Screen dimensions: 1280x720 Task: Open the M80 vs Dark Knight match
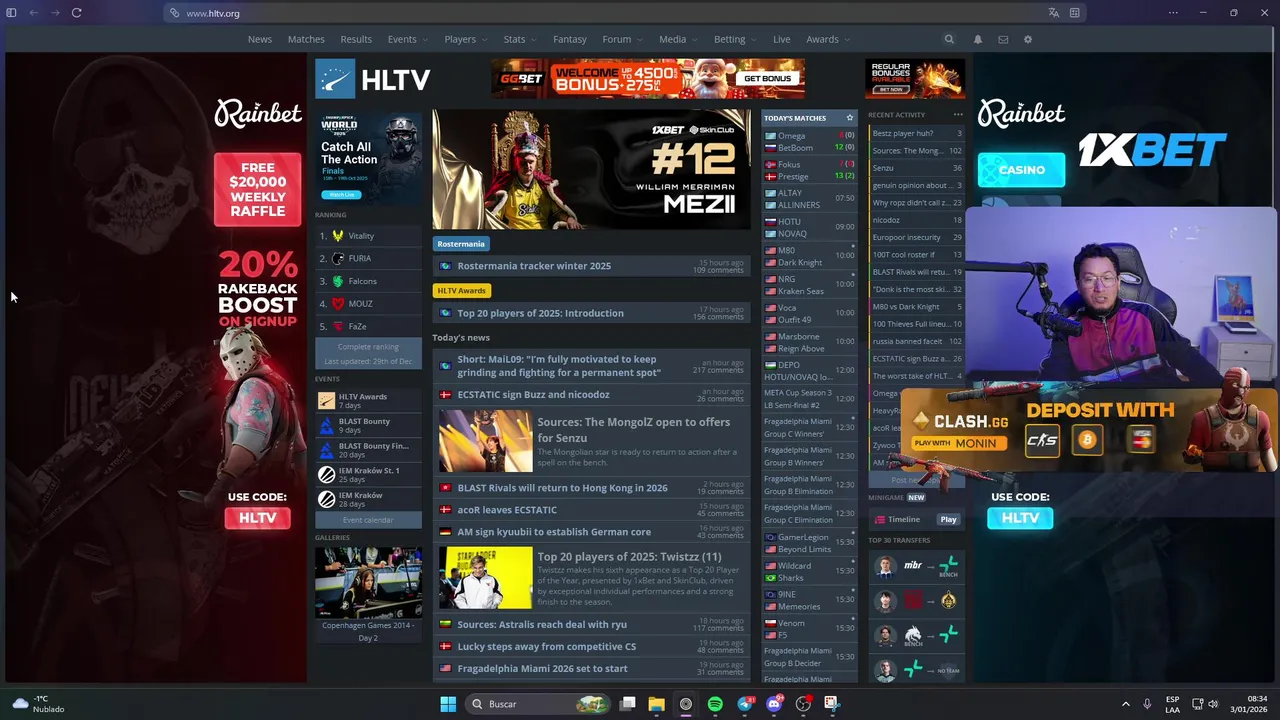click(810, 256)
